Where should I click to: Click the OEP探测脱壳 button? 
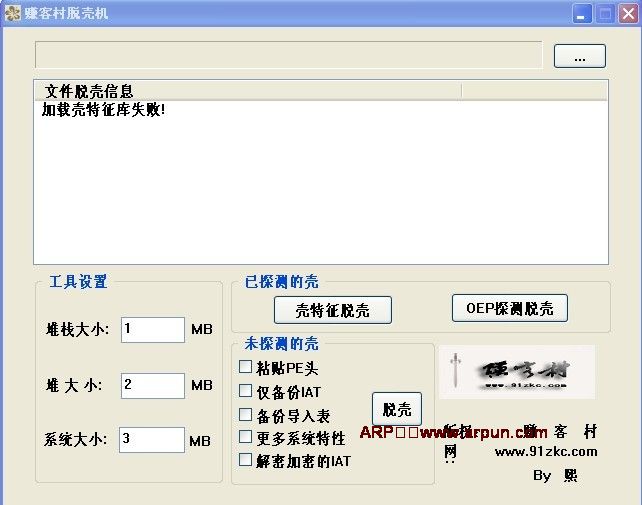click(510, 308)
